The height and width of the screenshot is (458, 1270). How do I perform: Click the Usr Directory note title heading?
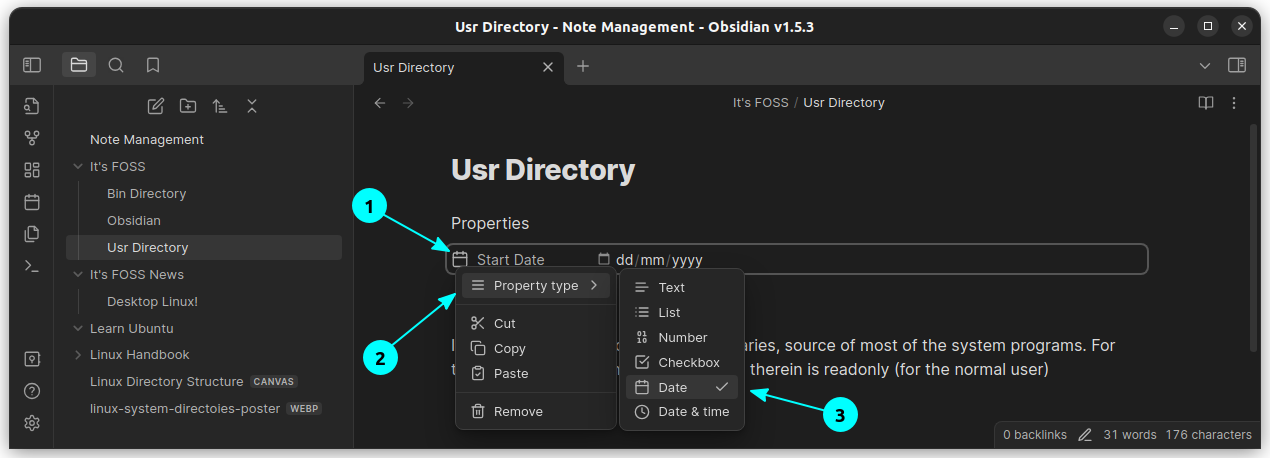click(543, 170)
